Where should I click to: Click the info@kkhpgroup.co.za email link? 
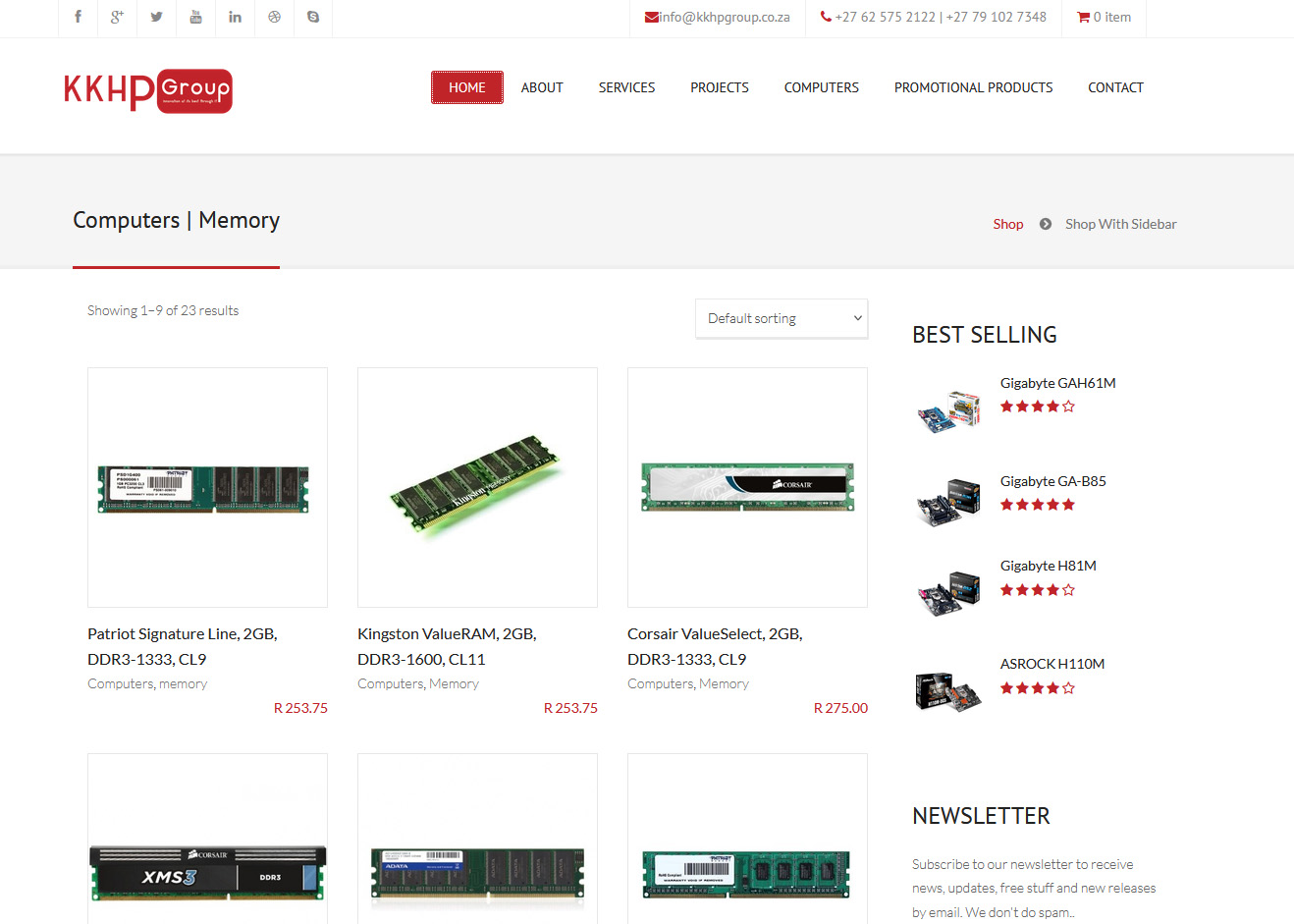tap(725, 17)
